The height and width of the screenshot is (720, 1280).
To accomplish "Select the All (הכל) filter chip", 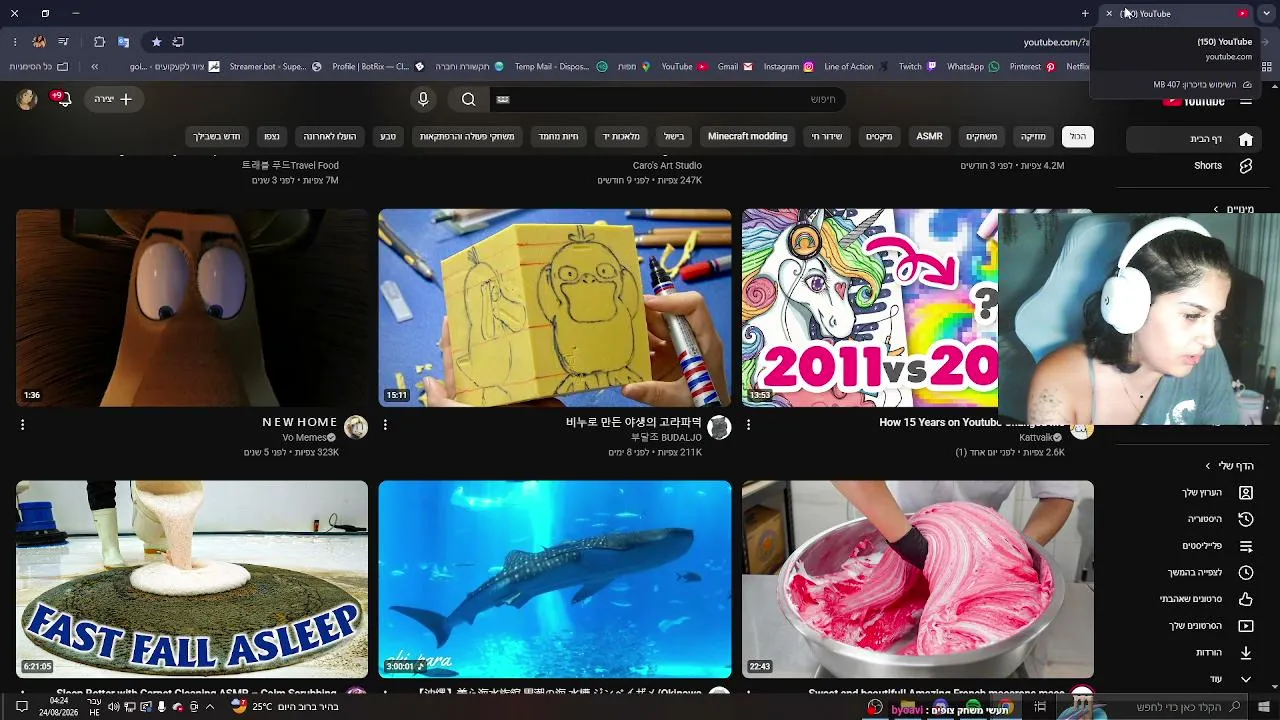I will (1078, 136).
